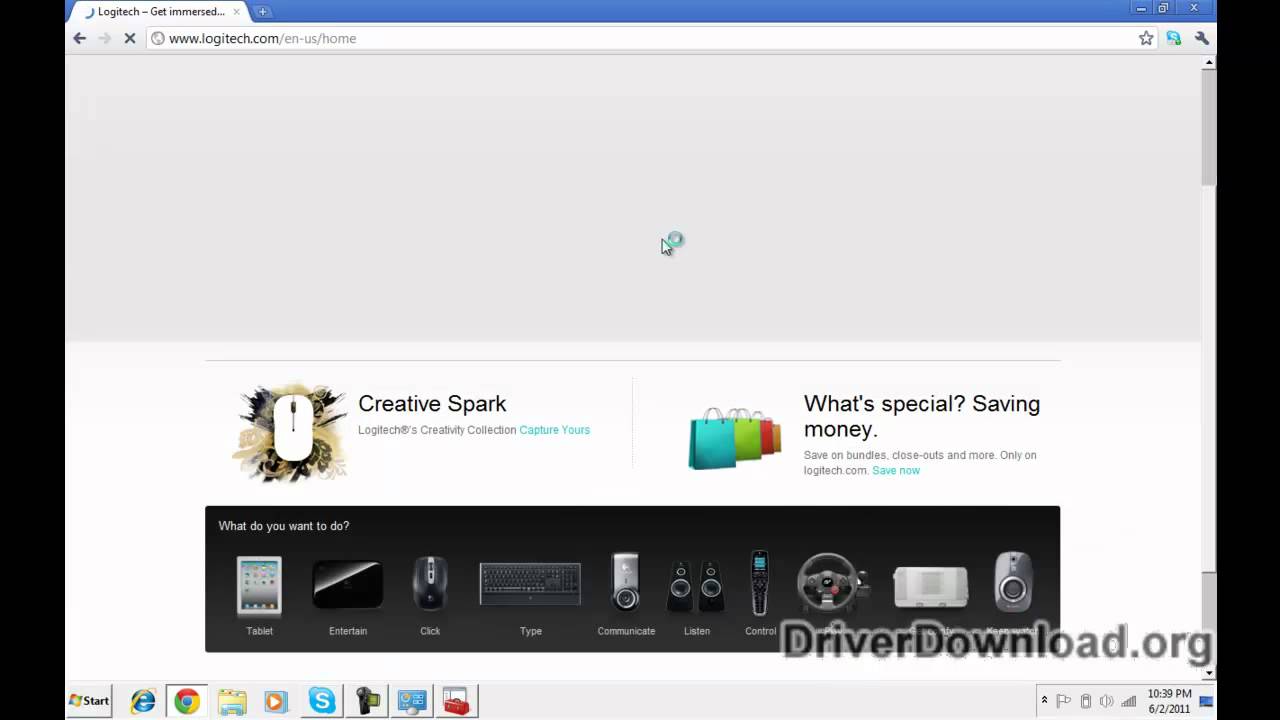This screenshot has width=1280, height=720.
Task: Open Skype from the taskbar
Action: (322, 702)
